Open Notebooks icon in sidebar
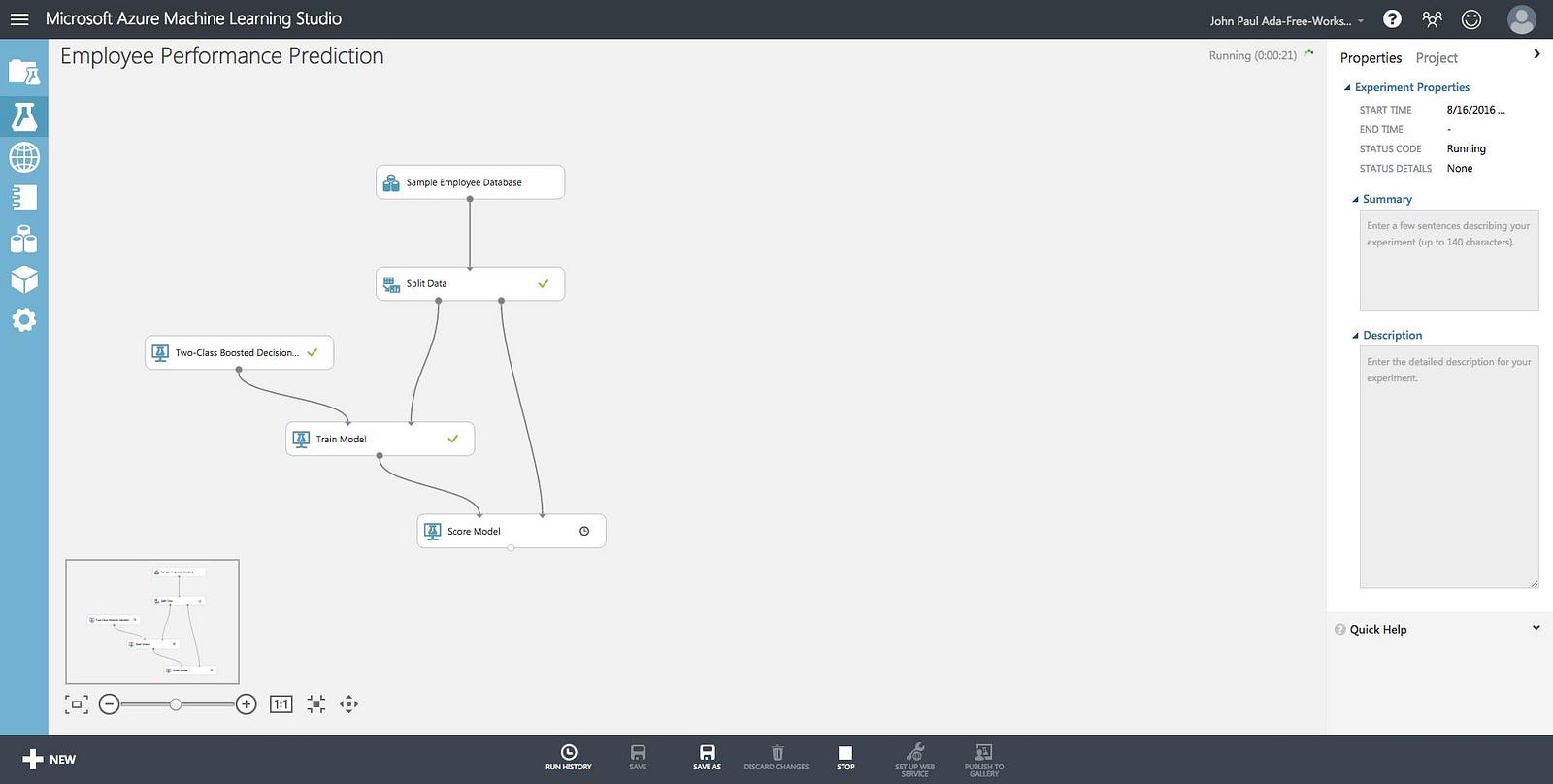 coord(24,197)
